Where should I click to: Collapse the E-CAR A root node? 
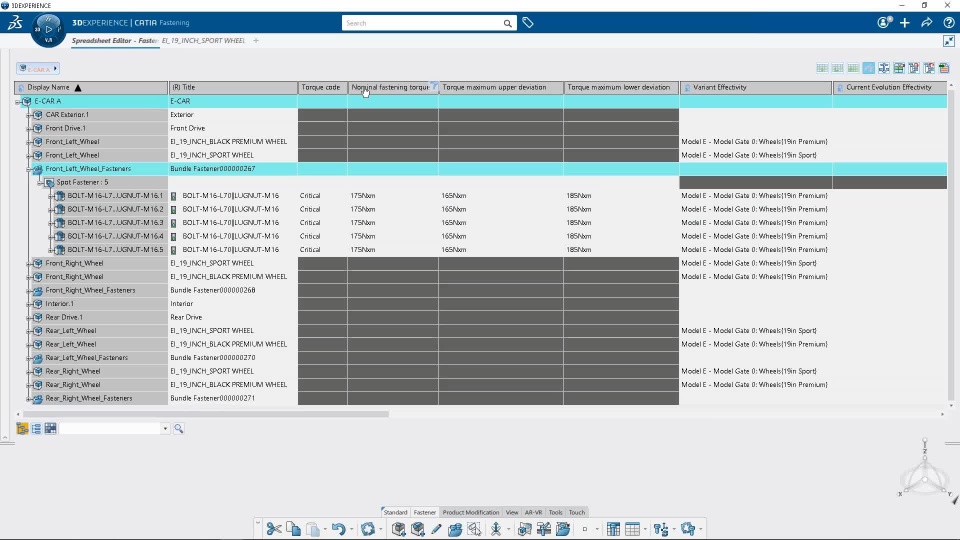(18, 102)
